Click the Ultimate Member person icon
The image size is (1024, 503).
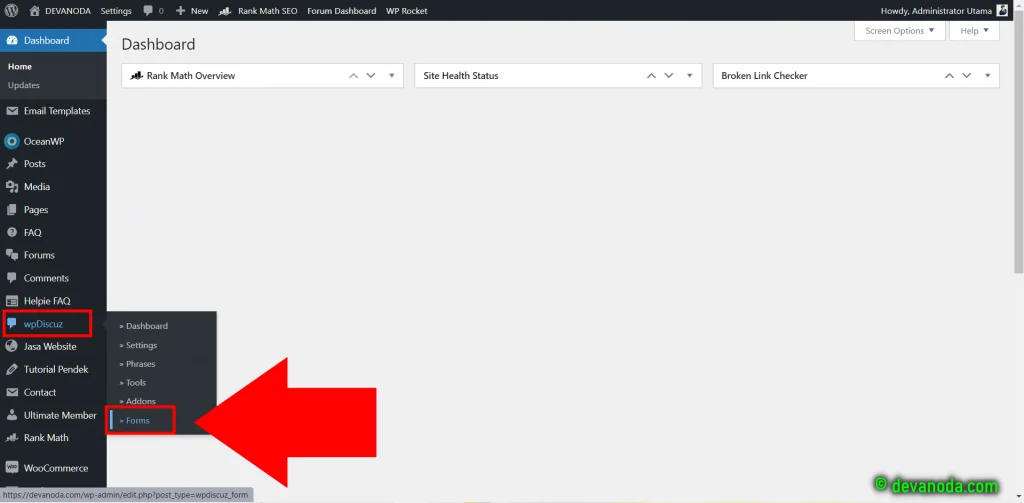(x=12, y=415)
